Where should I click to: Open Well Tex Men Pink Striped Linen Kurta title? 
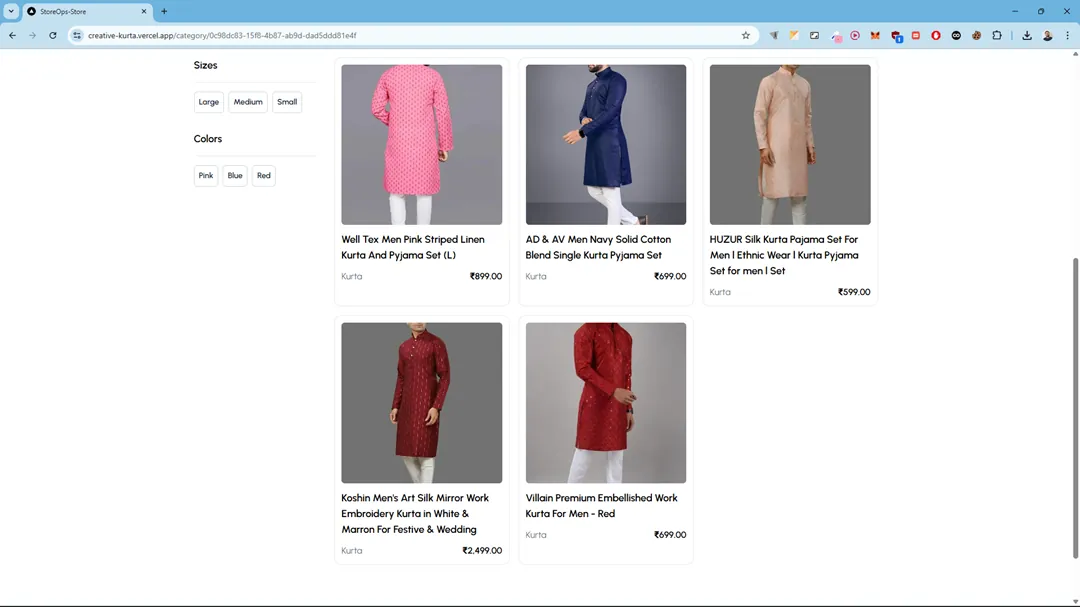[413, 247]
